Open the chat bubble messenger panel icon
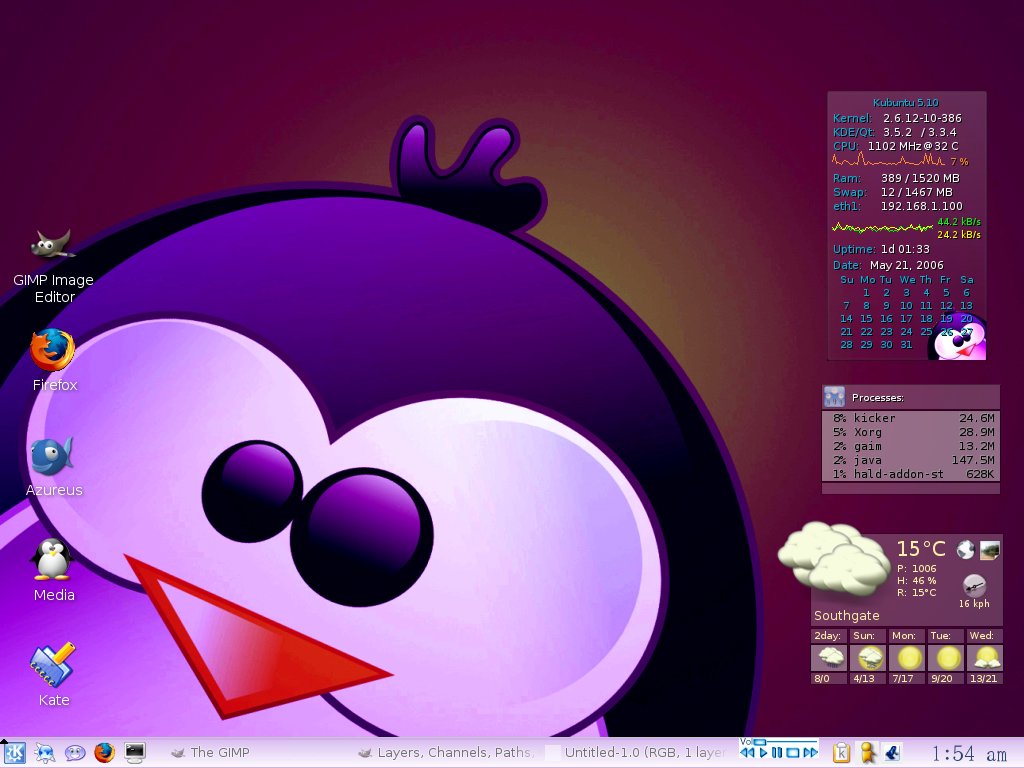The image size is (1024, 768). [x=75, y=753]
